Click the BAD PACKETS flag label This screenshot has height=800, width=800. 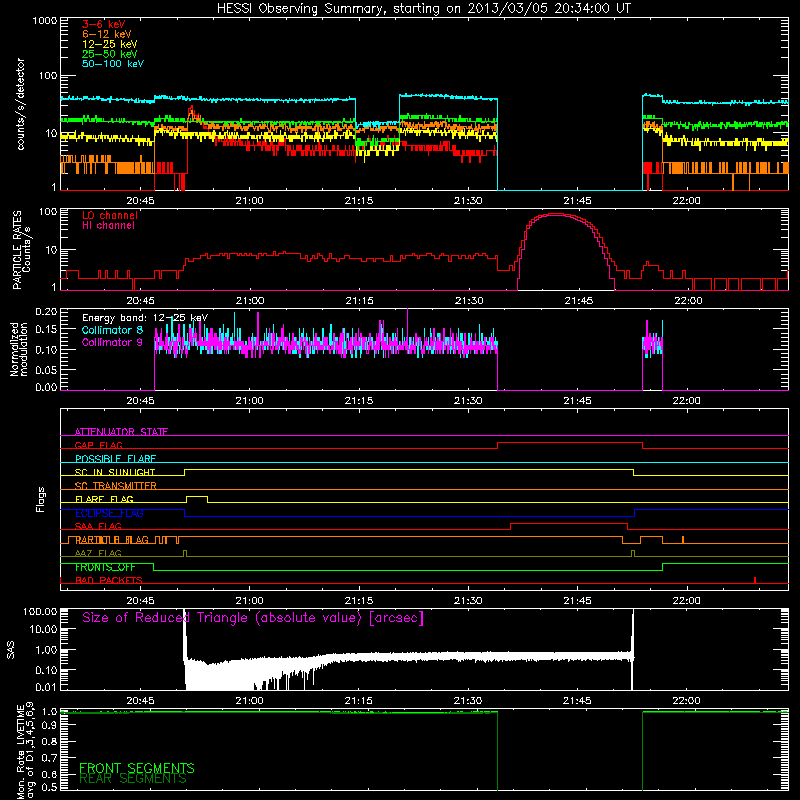click(109, 580)
